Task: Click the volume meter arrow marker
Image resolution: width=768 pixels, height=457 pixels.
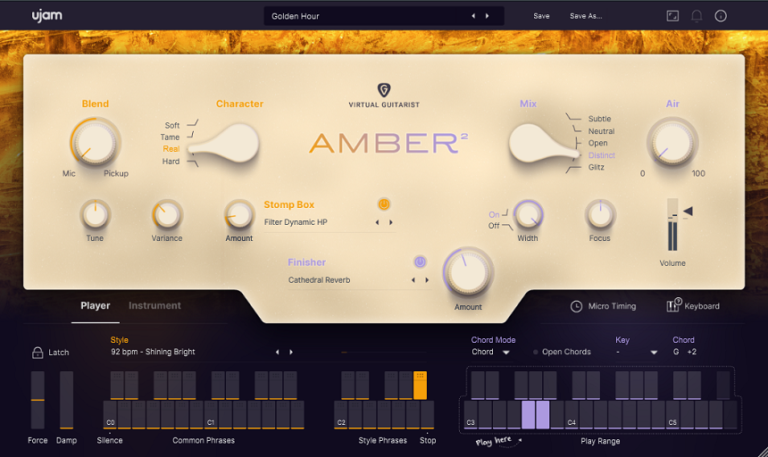Action: pyautogui.click(x=688, y=211)
